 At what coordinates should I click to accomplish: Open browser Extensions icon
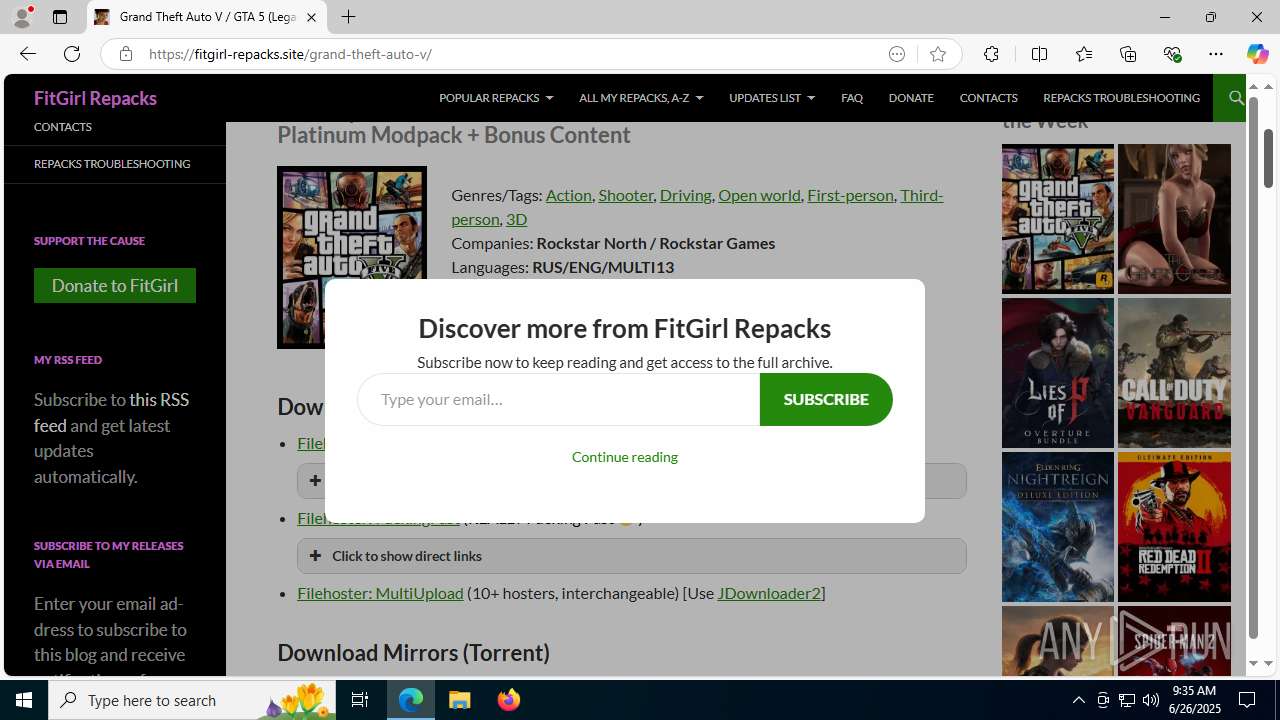[991, 54]
